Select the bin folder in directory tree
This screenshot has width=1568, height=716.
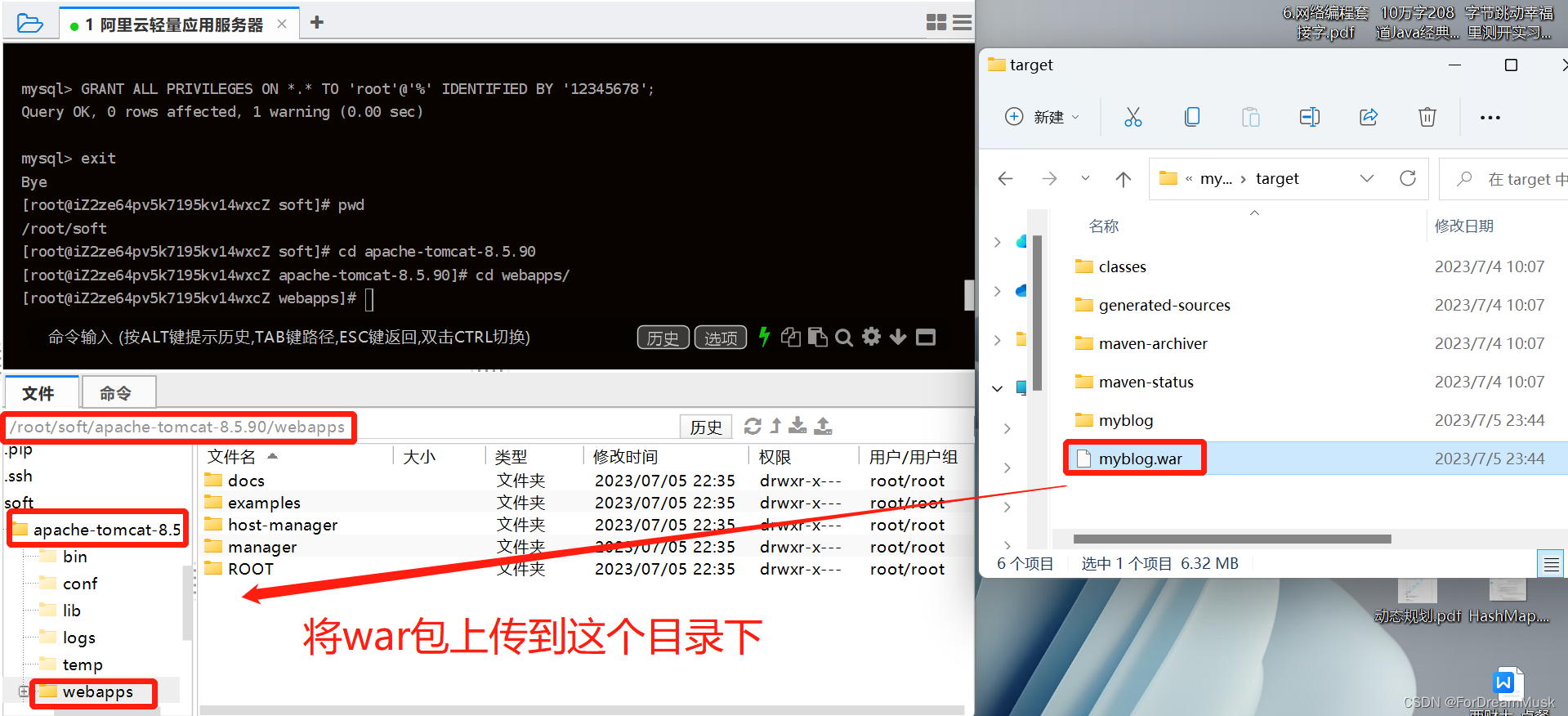click(74, 557)
